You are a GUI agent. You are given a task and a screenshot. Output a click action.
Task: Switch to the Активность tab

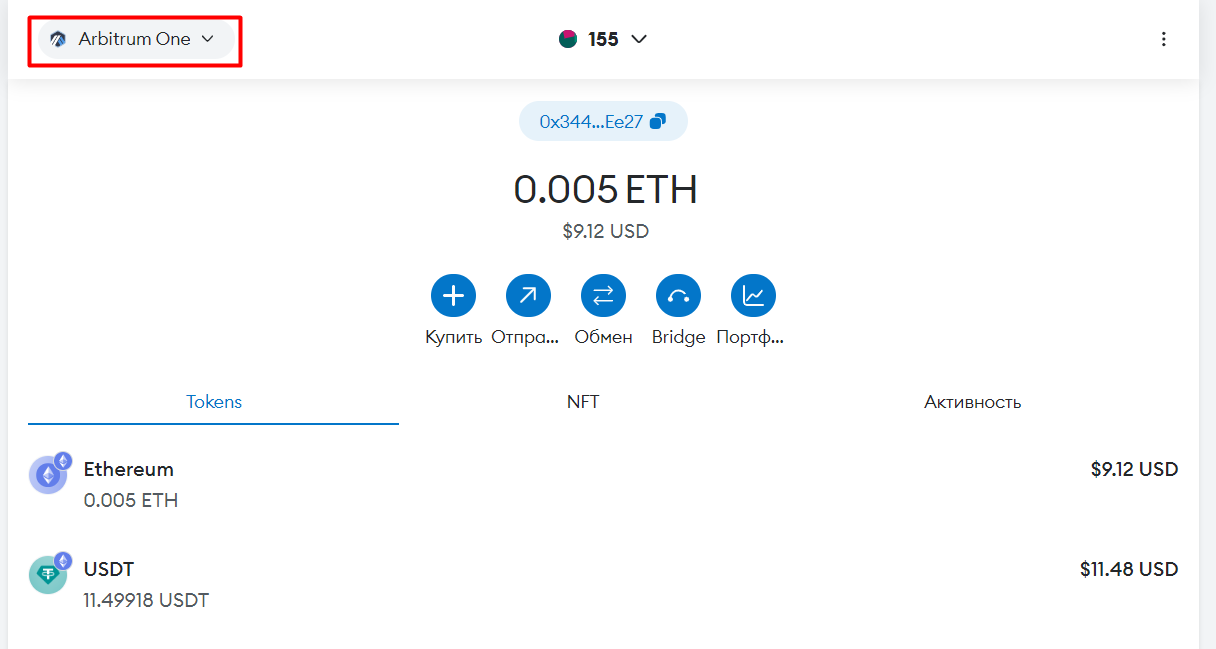pos(973,402)
